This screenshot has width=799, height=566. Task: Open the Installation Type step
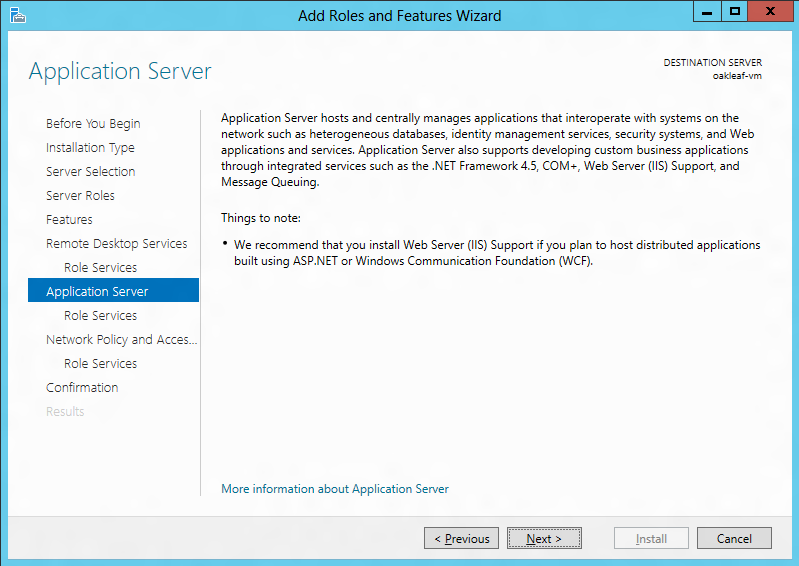click(x=90, y=148)
